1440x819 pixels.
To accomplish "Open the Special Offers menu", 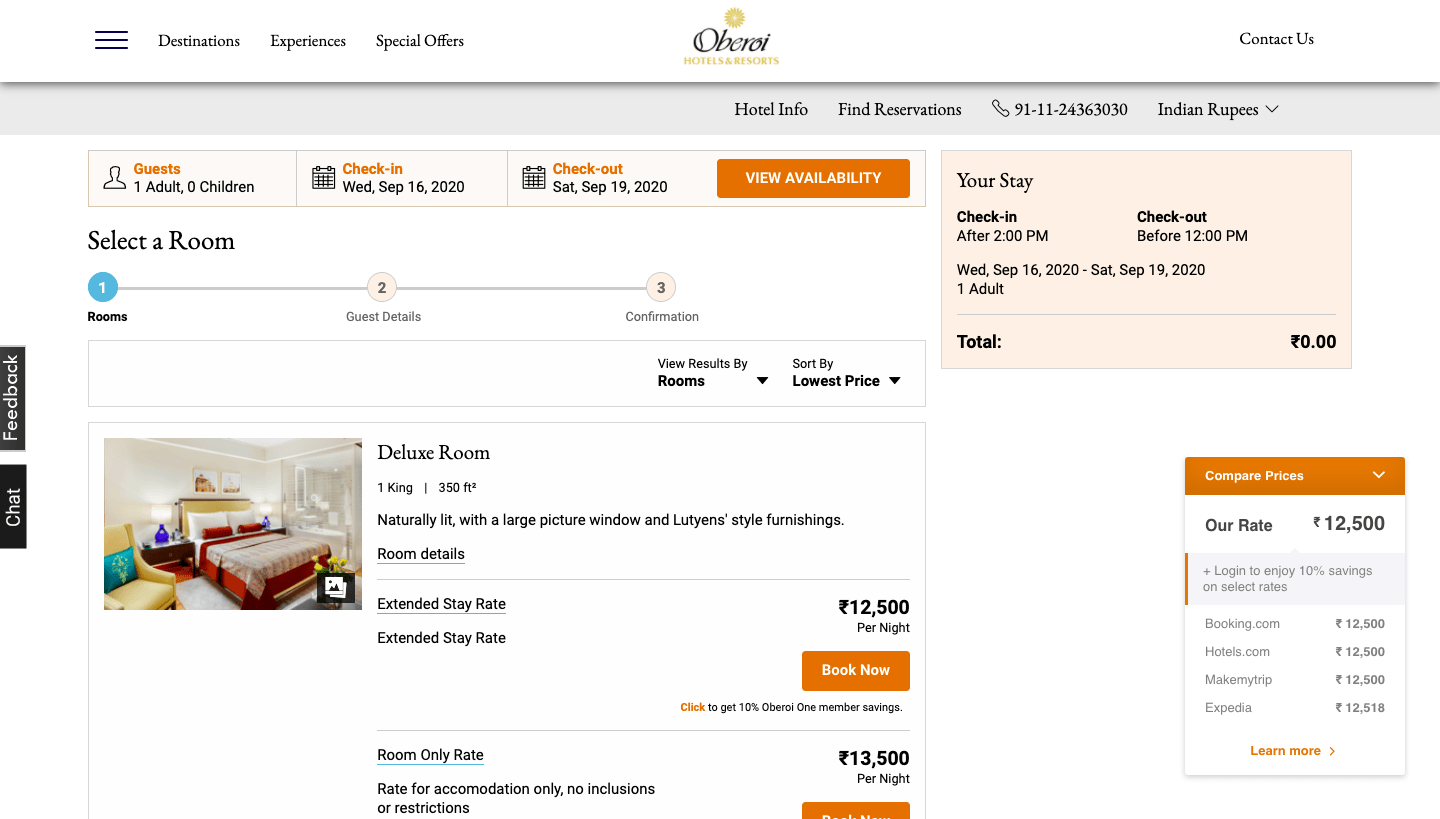I will point(420,41).
